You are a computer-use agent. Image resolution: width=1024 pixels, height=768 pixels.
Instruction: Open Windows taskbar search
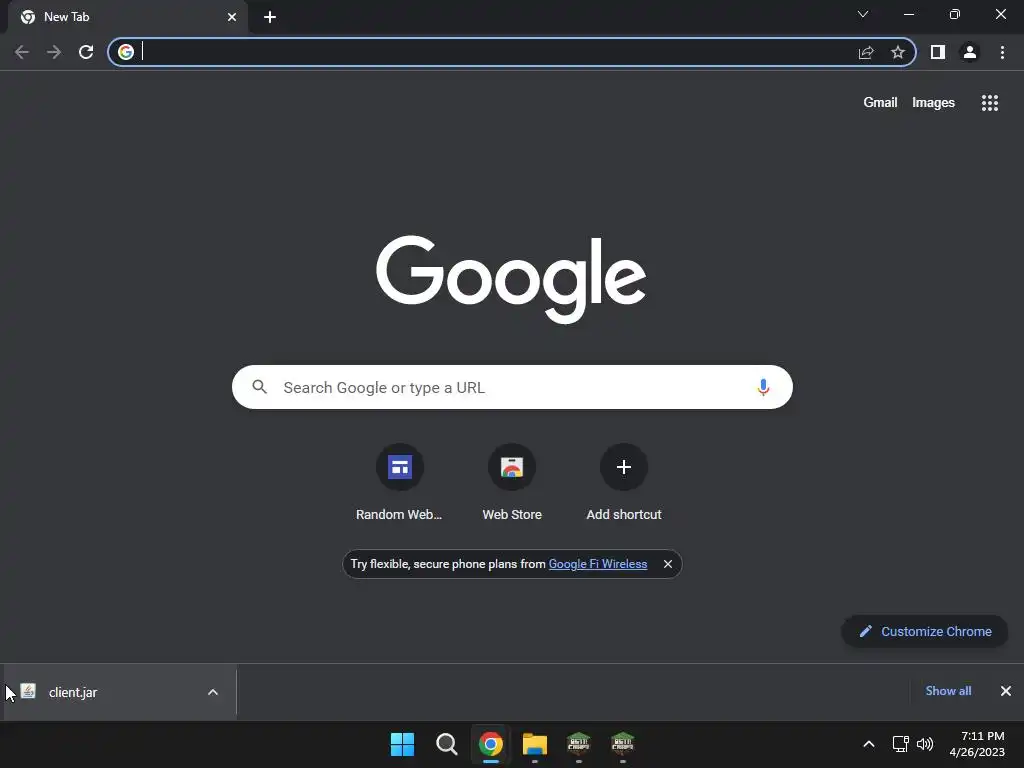[x=447, y=744]
